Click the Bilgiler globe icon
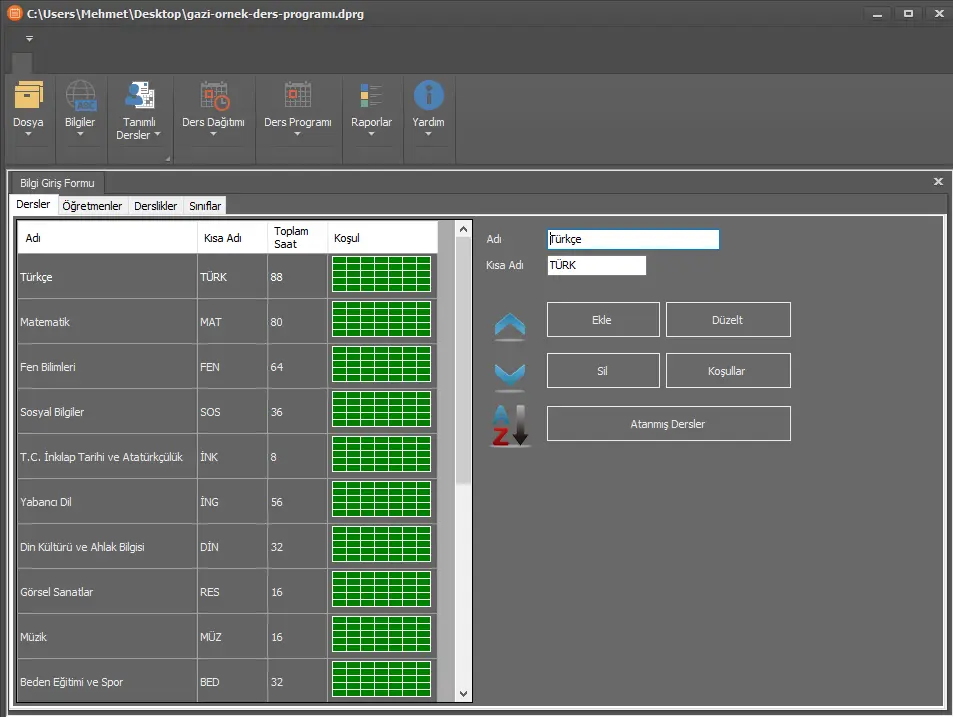 [x=81, y=96]
